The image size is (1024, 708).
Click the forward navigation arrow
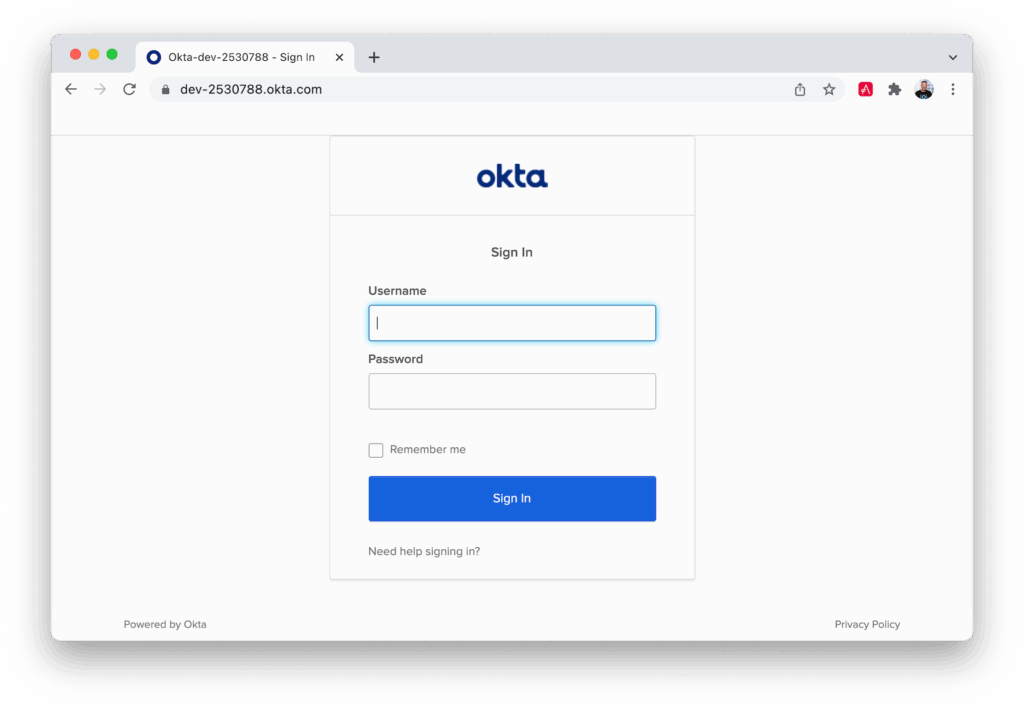pyautogui.click(x=100, y=89)
